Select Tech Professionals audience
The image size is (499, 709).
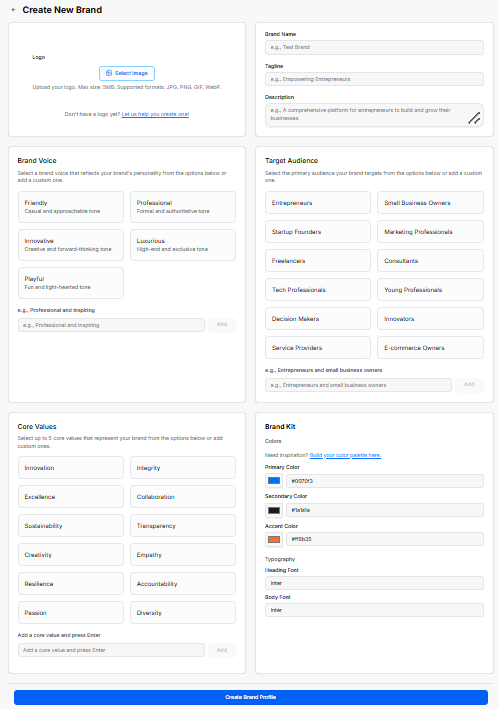coord(318,290)
